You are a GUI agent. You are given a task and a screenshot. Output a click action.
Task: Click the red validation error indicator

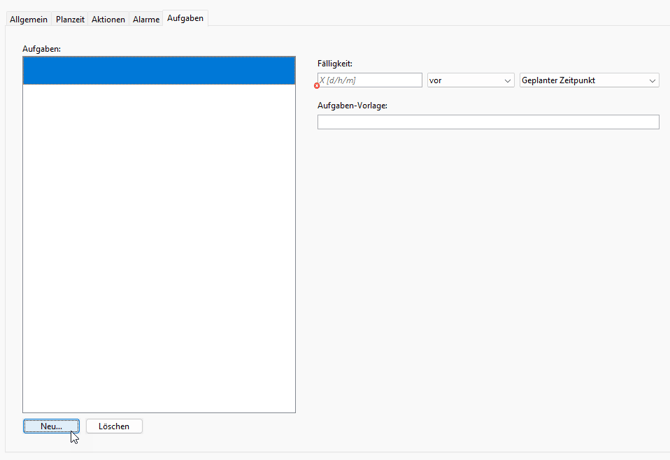[317, 86]
